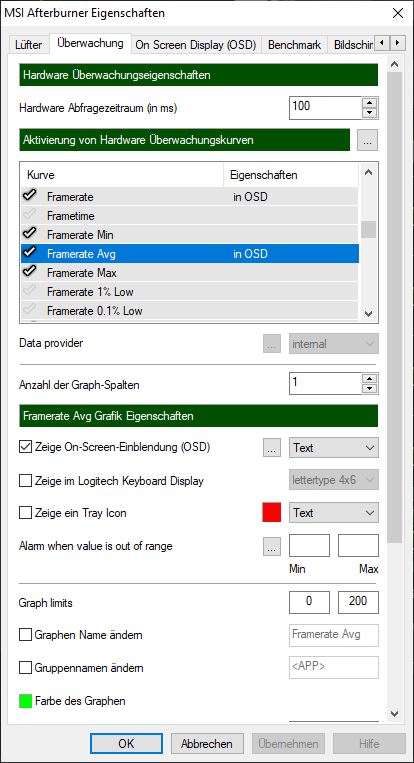
Task: Open the Benchmark tab
Action: 294,45
